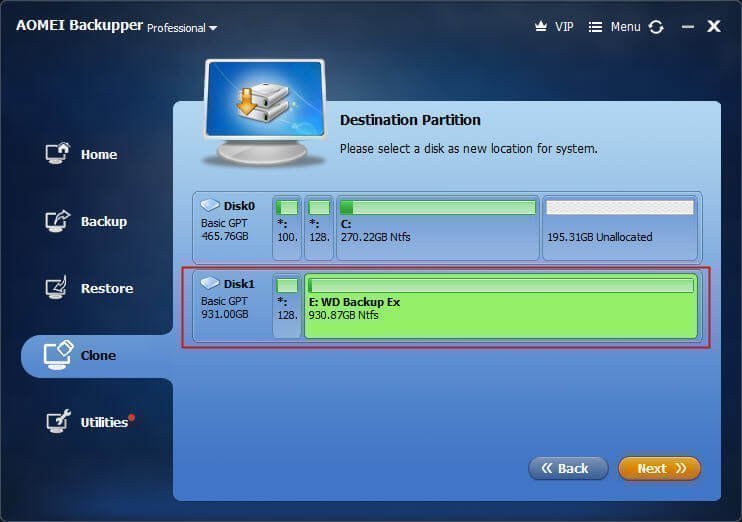Select the E: WD Backup Ex partition

[500, 308]
